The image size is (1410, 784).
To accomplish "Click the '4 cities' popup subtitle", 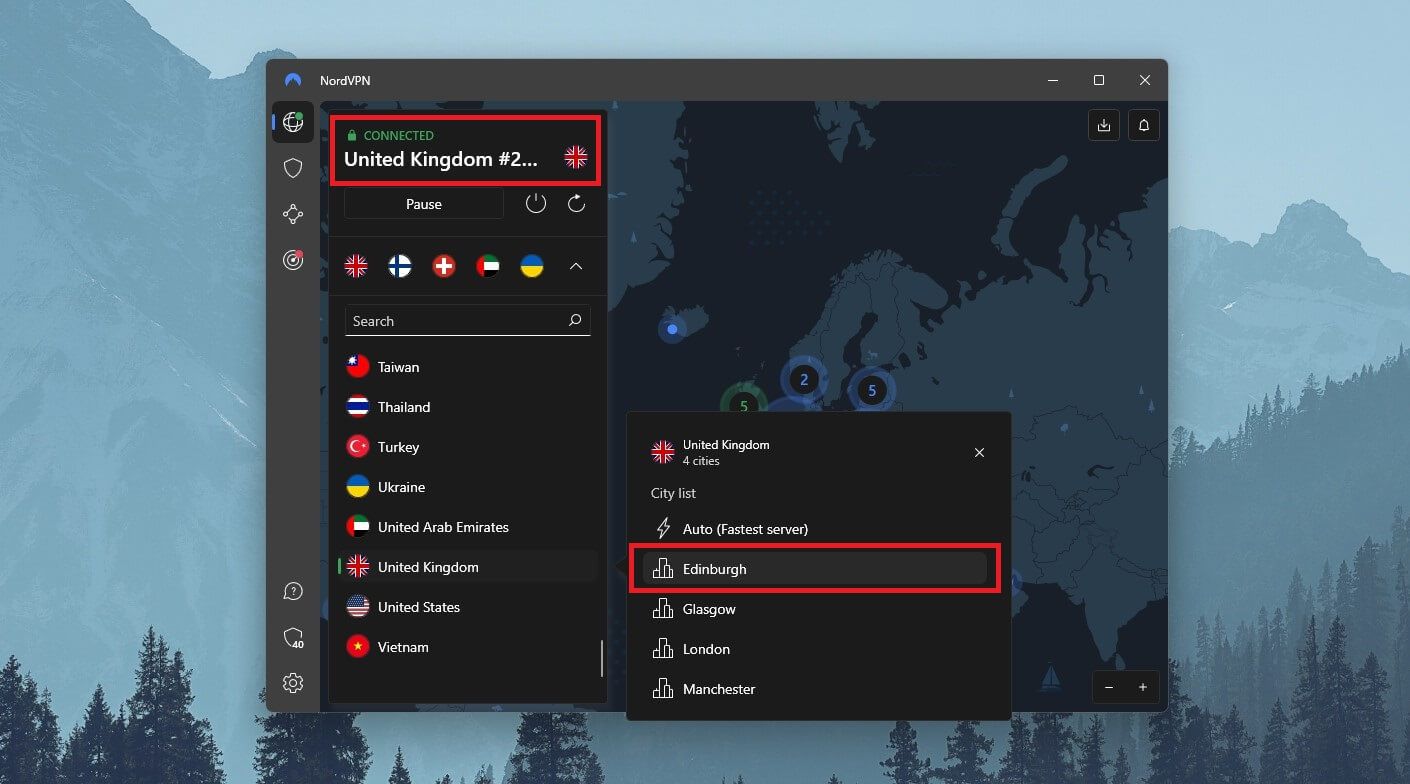I will pyautogui.click(x=701, y=461).
